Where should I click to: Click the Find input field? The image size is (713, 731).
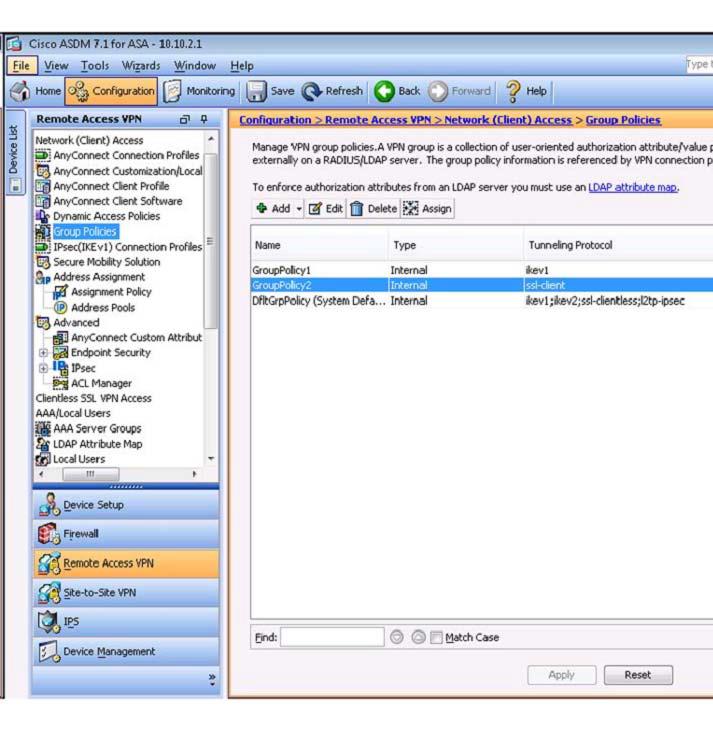(x=332, y=637)
